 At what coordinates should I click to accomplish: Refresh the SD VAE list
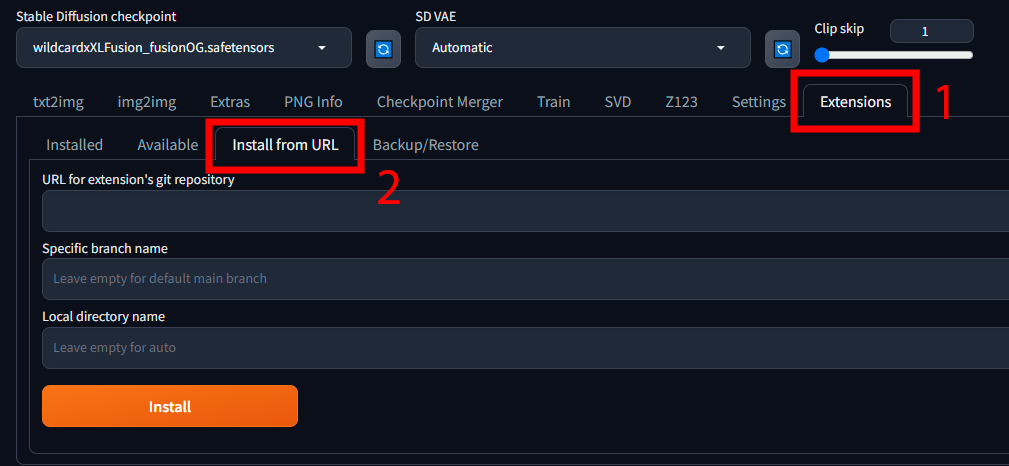782,48
